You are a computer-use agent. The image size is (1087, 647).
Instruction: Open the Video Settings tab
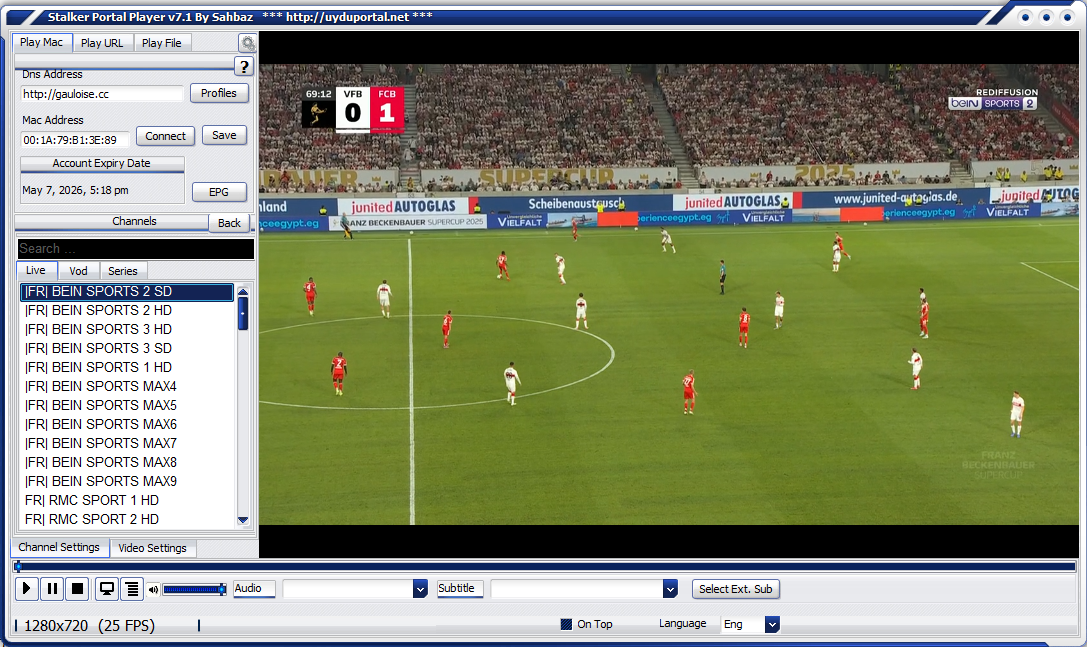(153, 548)
